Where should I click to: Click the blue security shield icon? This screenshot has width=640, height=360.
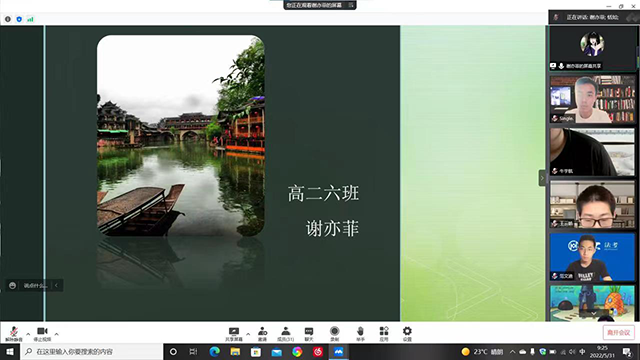point(19,19)
